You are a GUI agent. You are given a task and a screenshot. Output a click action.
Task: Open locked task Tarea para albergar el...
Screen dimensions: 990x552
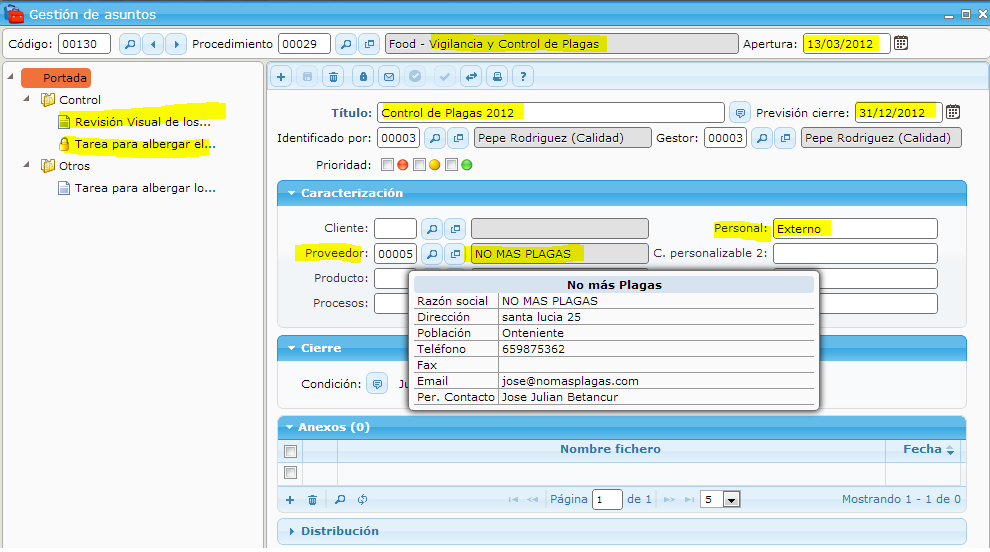[x=145, y=144]
